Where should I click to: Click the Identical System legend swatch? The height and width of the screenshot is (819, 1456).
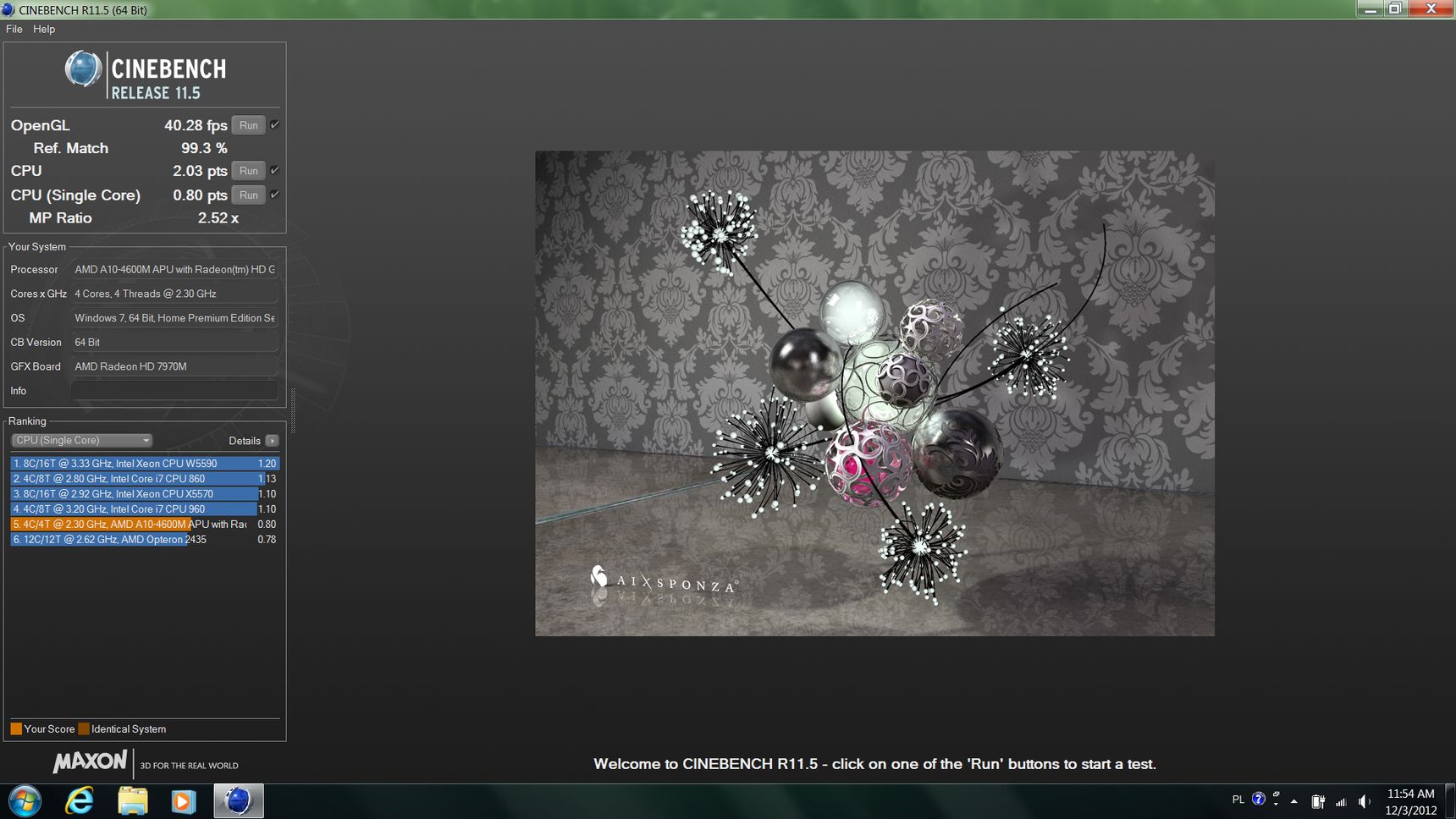click(84, 728)
